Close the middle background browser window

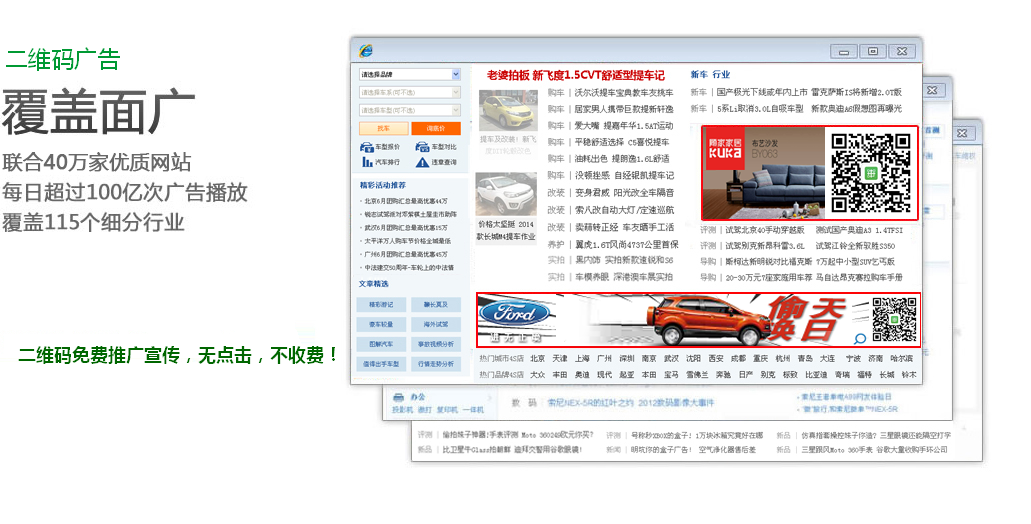point(931,90)
